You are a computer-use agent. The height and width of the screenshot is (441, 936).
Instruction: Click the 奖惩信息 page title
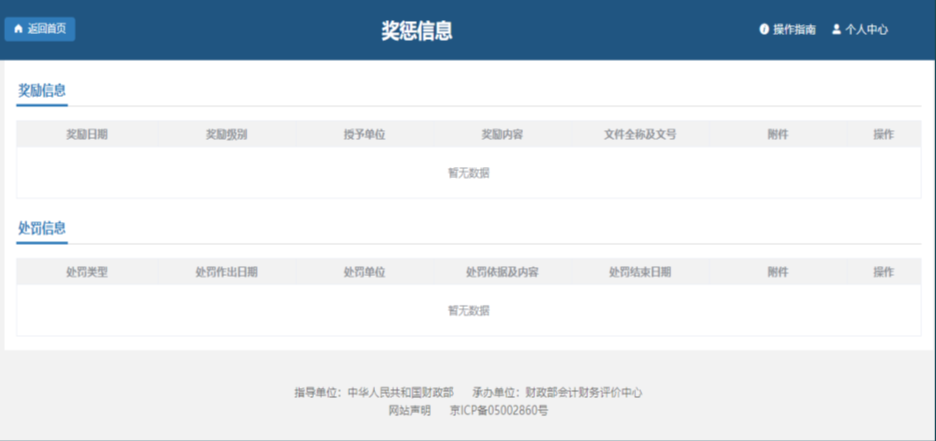coord(417,31)
